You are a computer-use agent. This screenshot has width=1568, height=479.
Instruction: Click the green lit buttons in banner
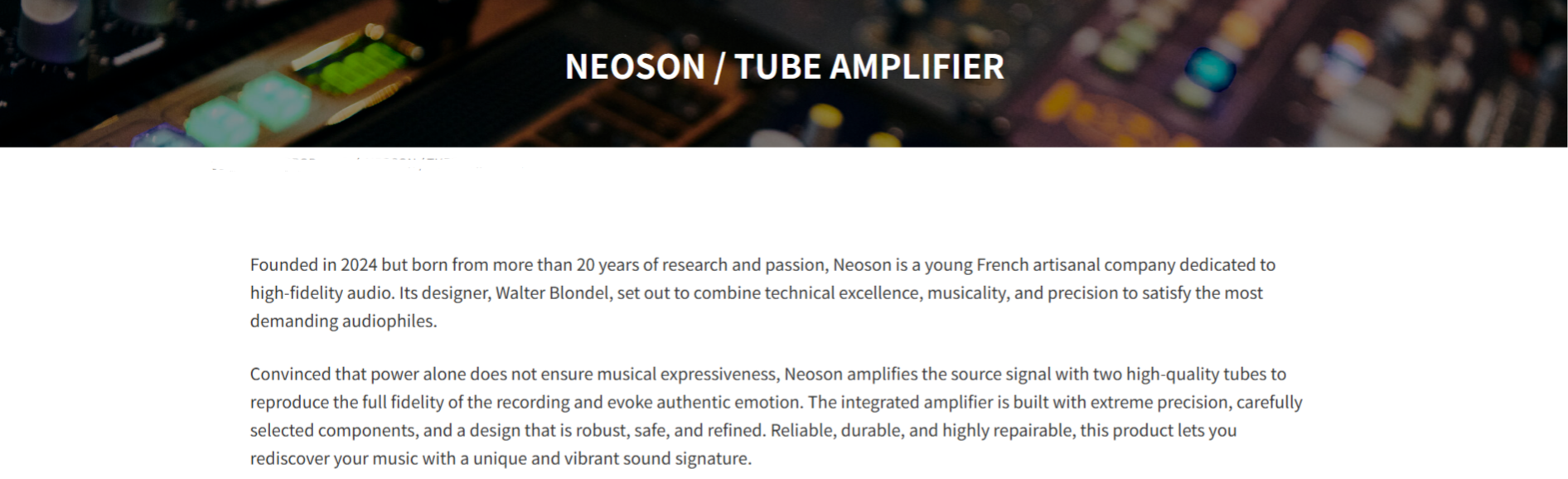tap(358, 68)
